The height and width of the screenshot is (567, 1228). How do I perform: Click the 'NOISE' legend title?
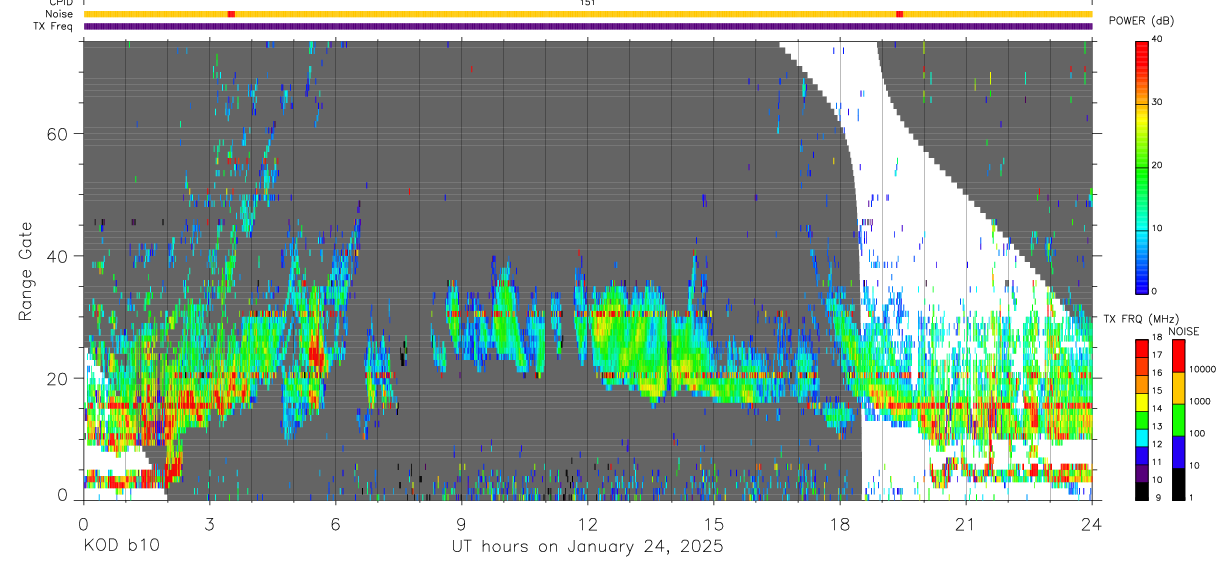click(1183, 331)
